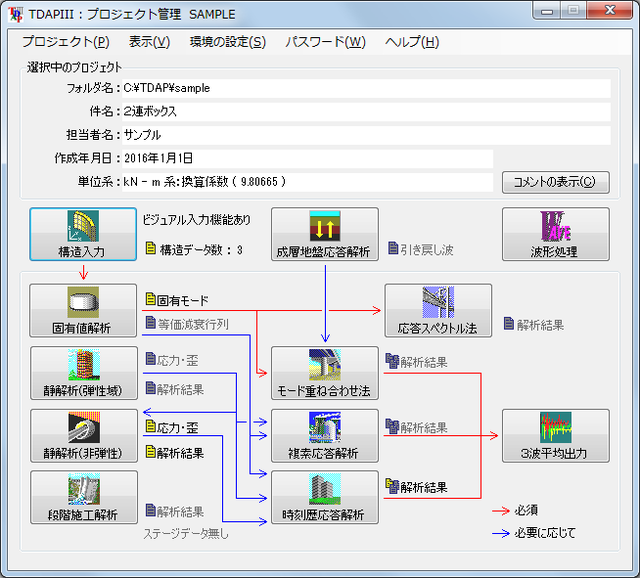640x578 pixels.
Task: Click the 選択中のプロジェクト group label
Action: [x=74, y=67]
